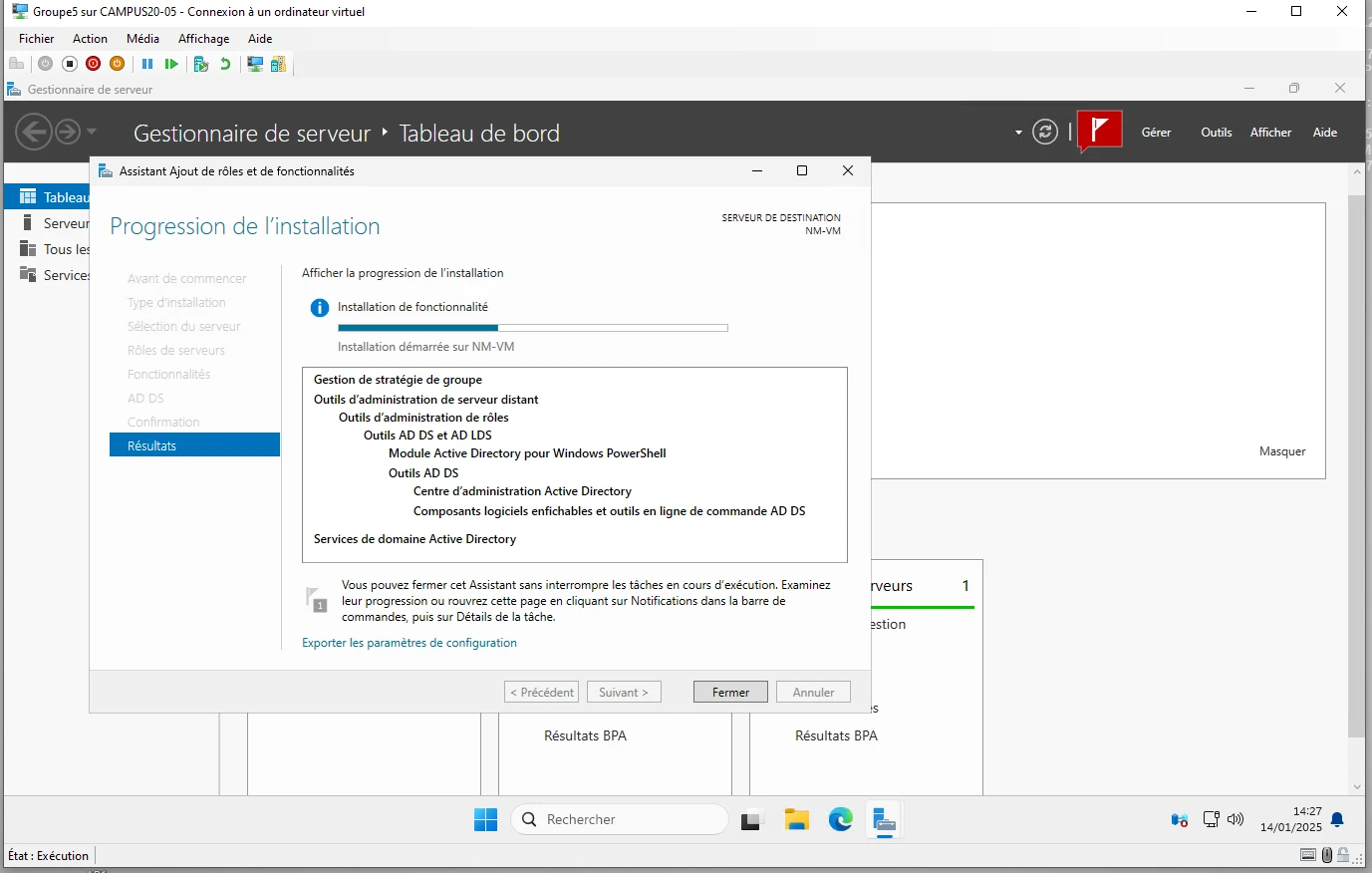Click the Server Manager taskbar icon
Screen dimensions: 1372x873
[885, 820]
